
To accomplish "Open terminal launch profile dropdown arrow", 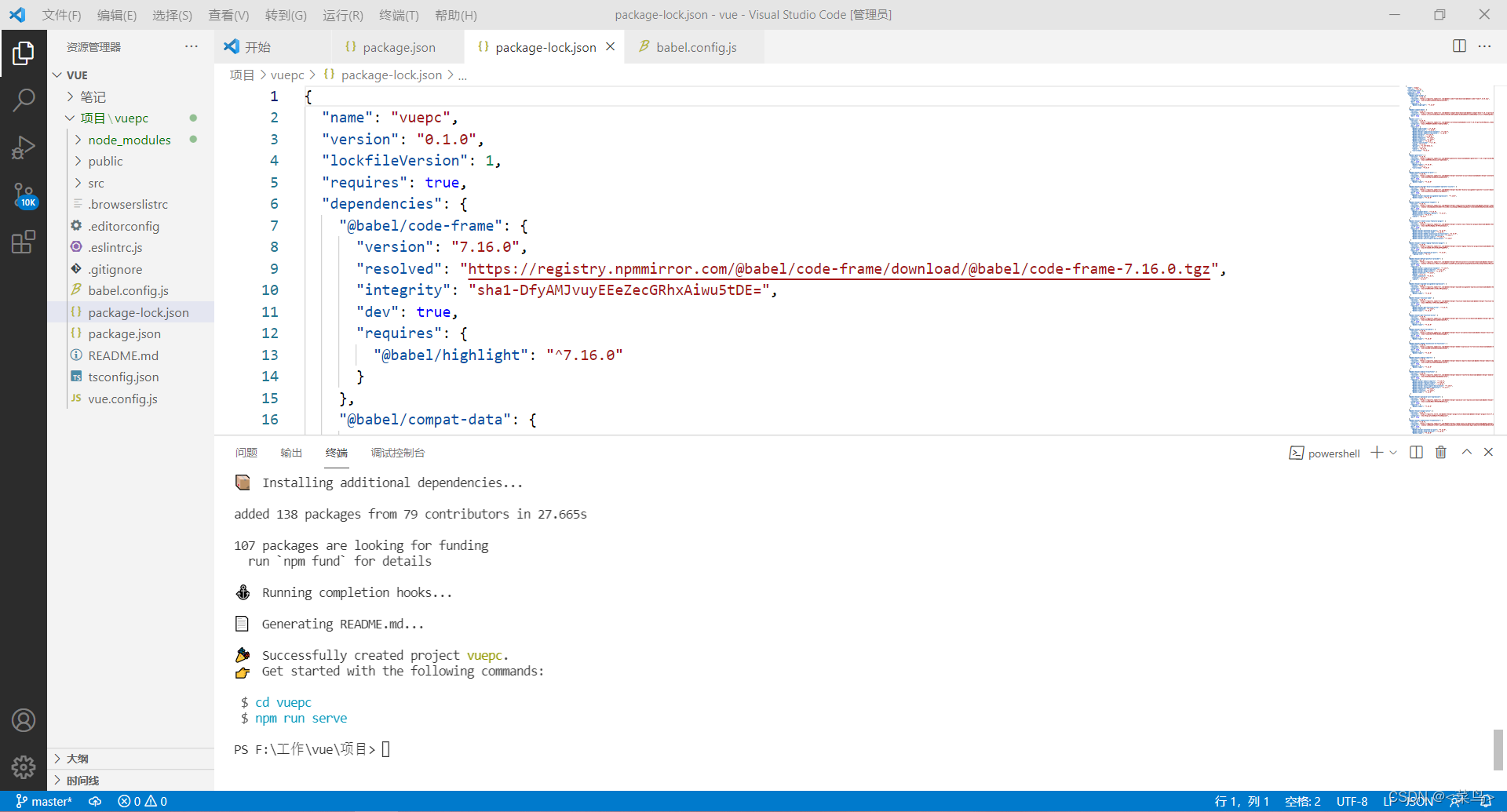I will click(x=1393, y=453).
